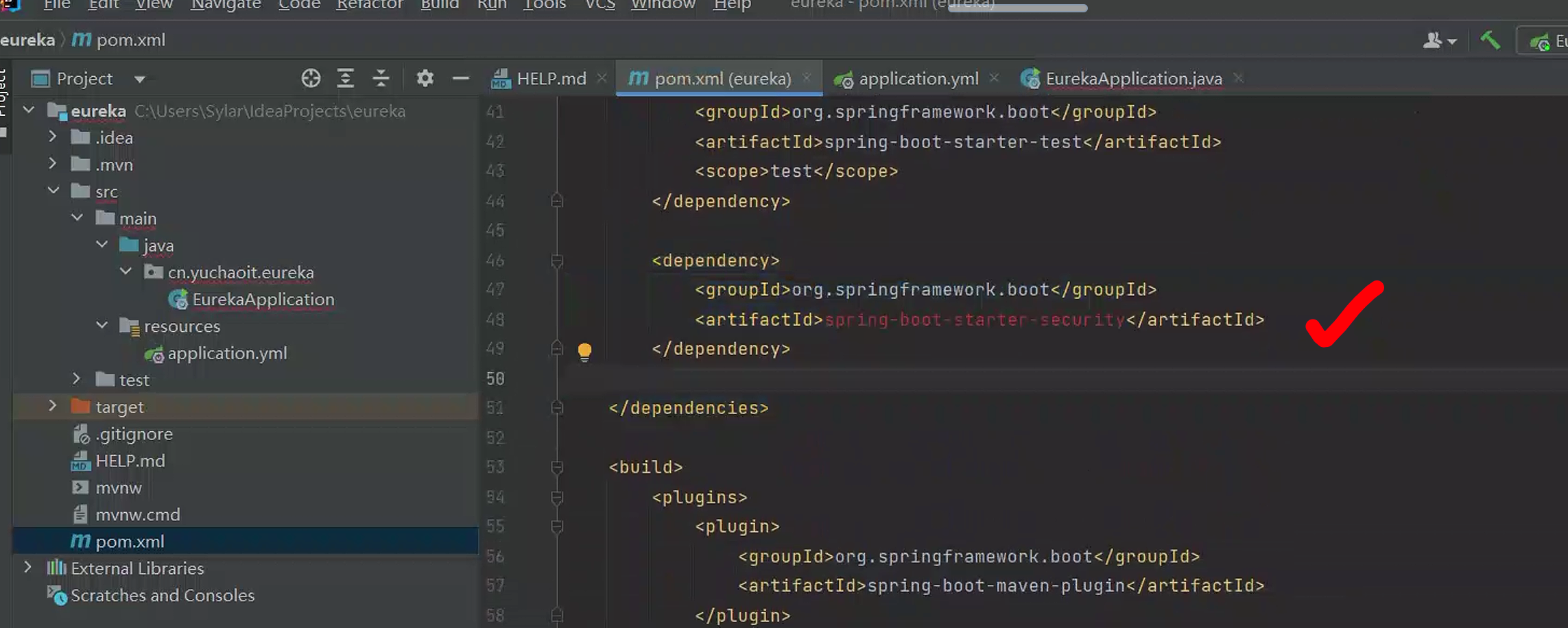This screenshot has height=628, width=1568.
Task: Select pom.xml in the project tree
Action: click(x=130, y=542)
